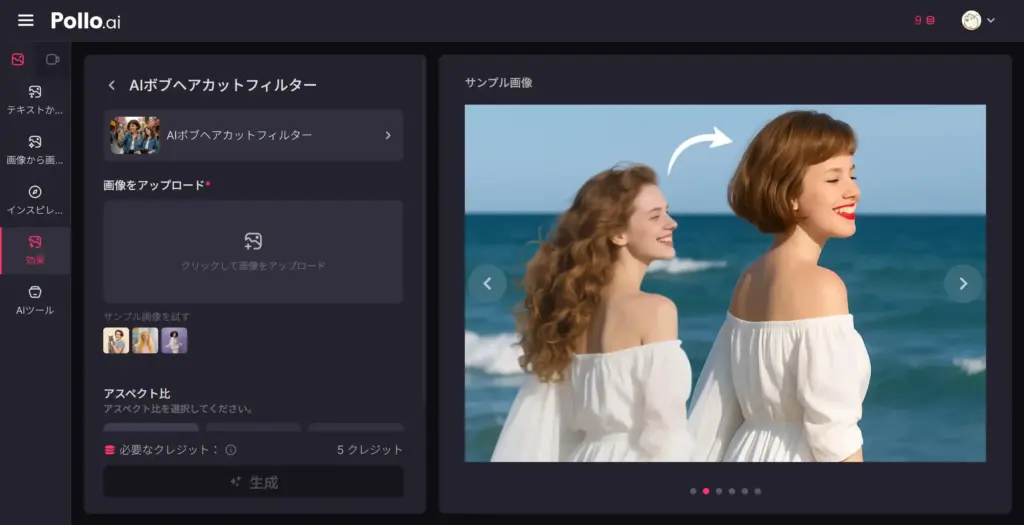This screenshot has width=1024, height=525.
Task: Jump to the fourth carousel dot
Action: [732, 491]
